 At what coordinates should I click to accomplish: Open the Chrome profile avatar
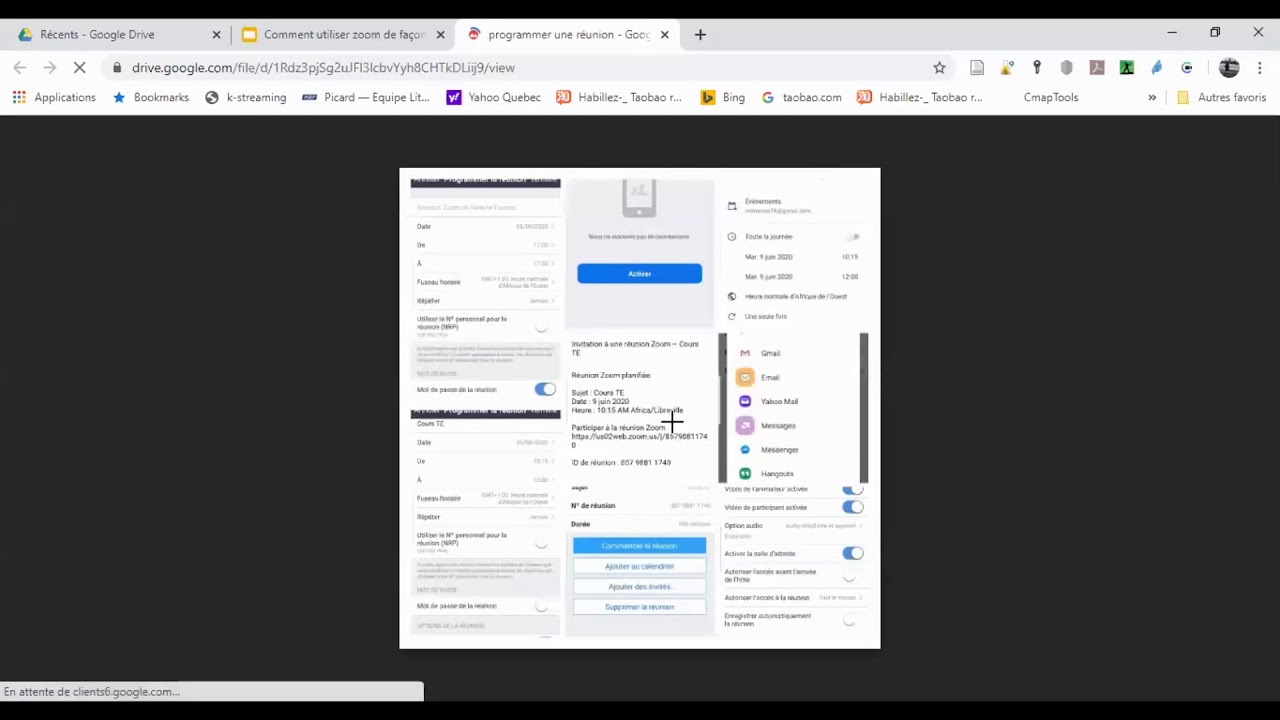tap(1229, 67)
